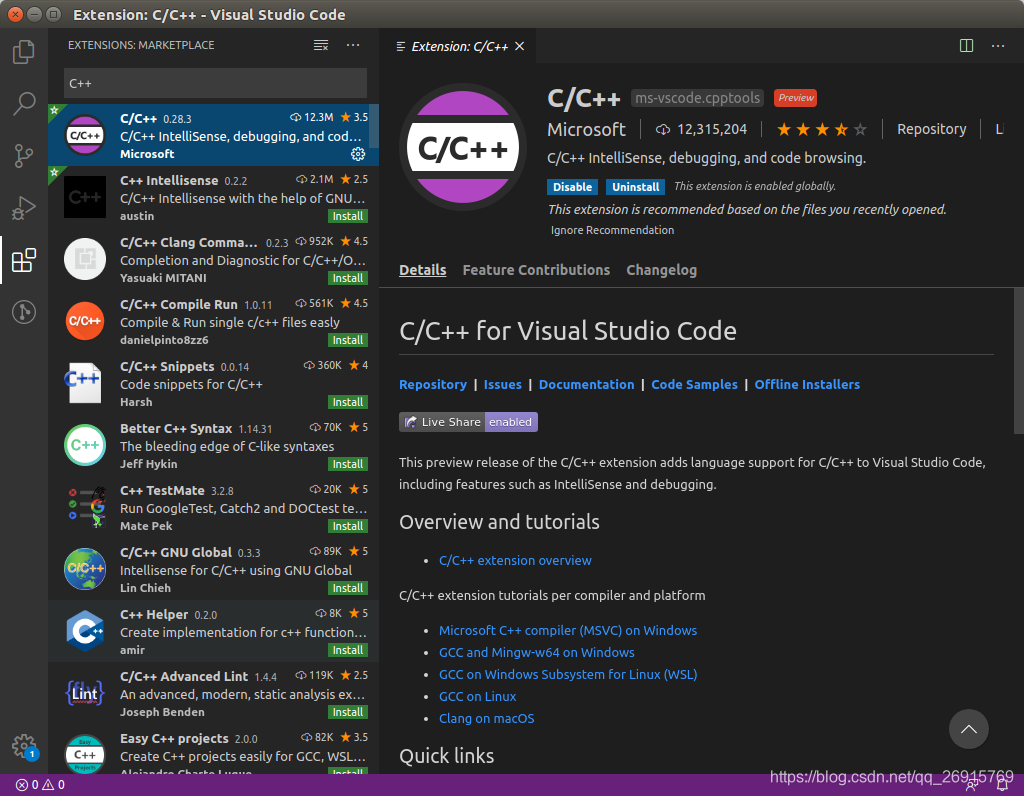Install C/C++ Advanced Lint extension
Image resolution: width=1024 pixels, height=796 pixels.
click(347, 712)
